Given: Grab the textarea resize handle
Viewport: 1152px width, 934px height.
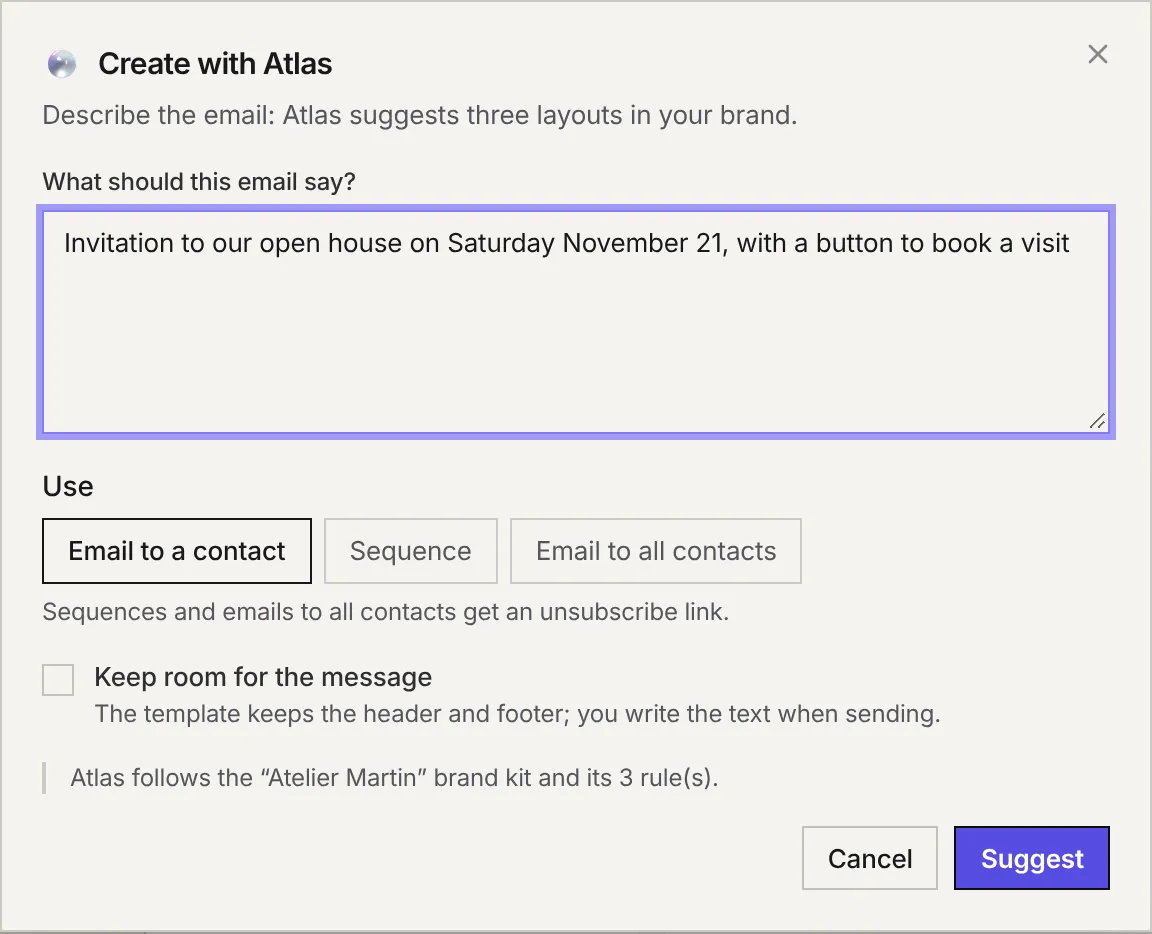Looking at the screenshot, I should click(1098, 421).
